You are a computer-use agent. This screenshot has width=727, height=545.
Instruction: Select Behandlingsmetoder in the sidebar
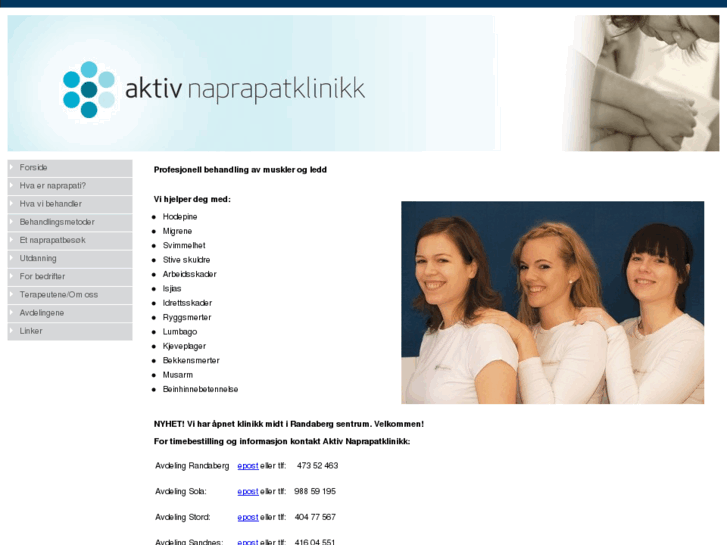point(70,222)
